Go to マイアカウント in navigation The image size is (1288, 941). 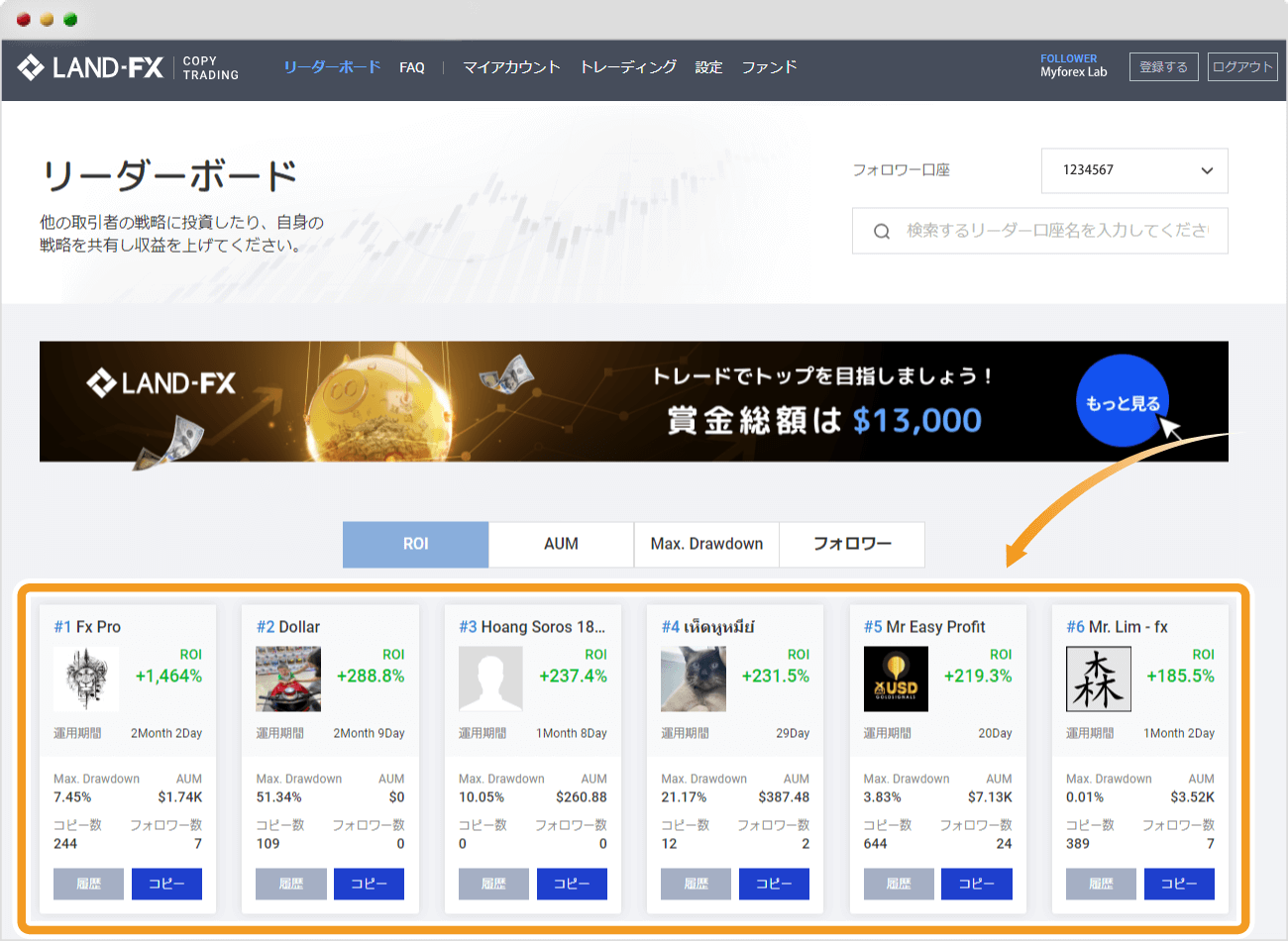pos(511,67)
